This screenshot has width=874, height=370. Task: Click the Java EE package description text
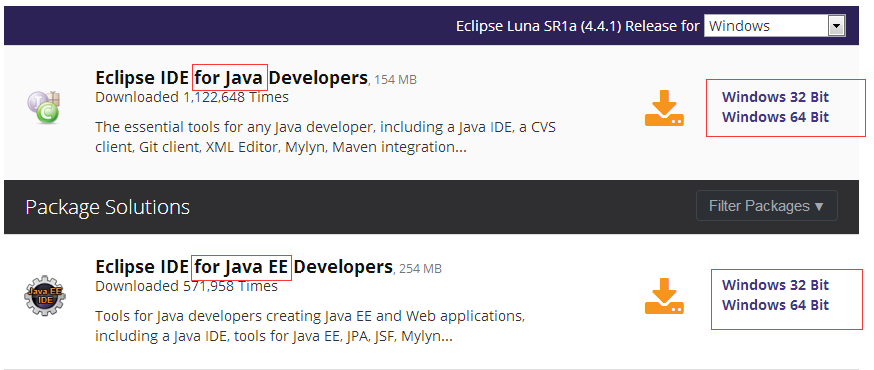pyautogui.click(x=310, y=327)
